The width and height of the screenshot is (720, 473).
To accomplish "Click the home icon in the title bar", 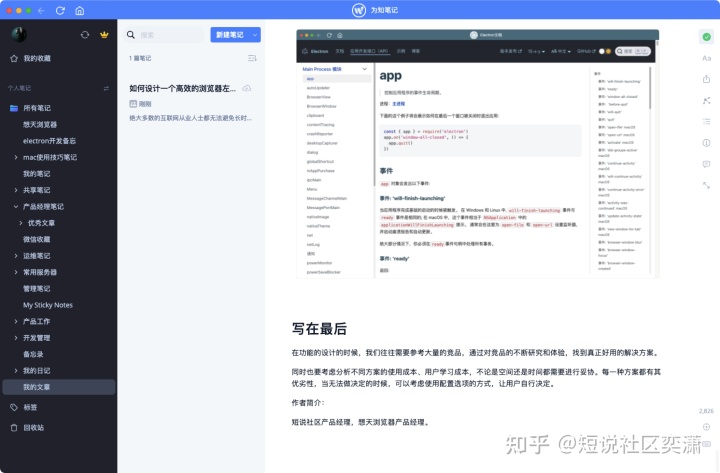I will click(79, 10).
